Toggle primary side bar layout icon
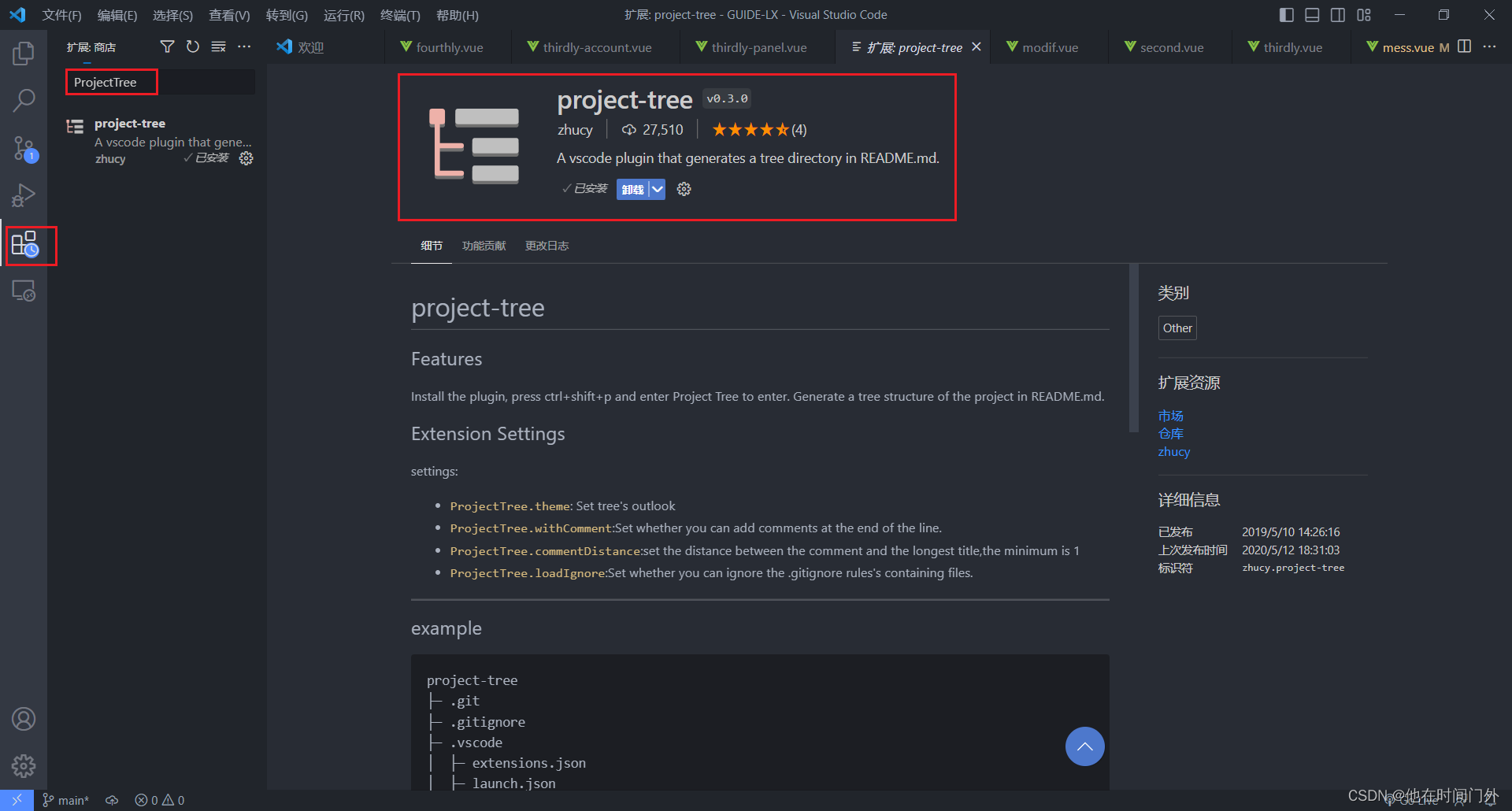 tap(1287, 14)
